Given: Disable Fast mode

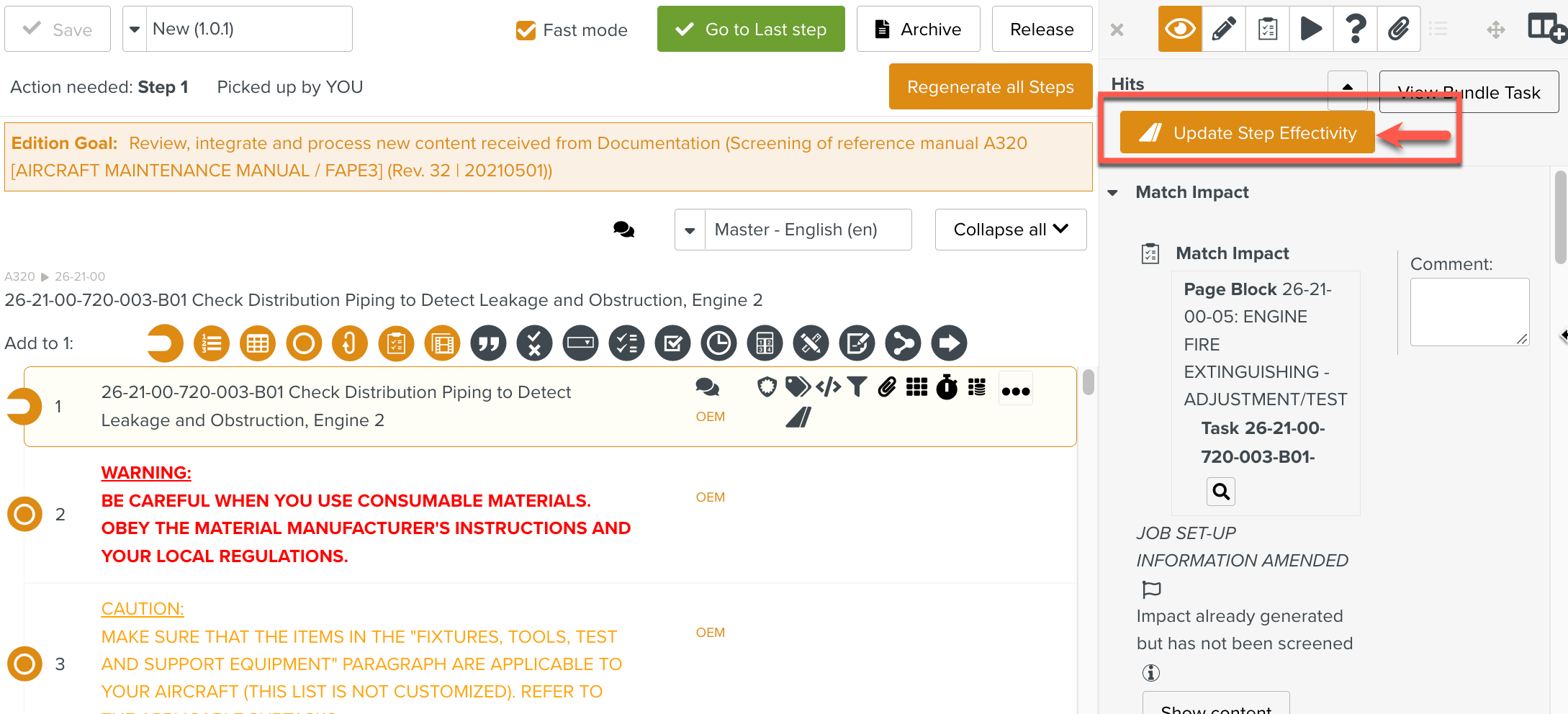Looking at the screenshot, I should (x=525, y=30).
